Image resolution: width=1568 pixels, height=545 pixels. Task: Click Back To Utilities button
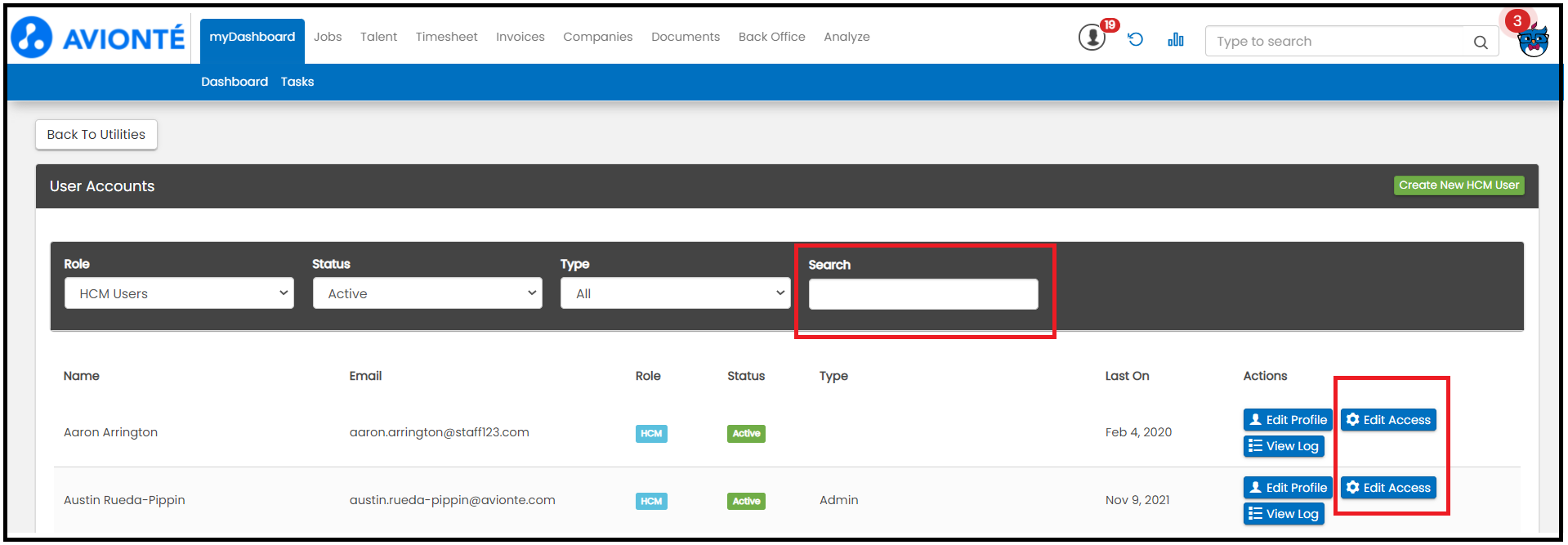coord(96,135)
